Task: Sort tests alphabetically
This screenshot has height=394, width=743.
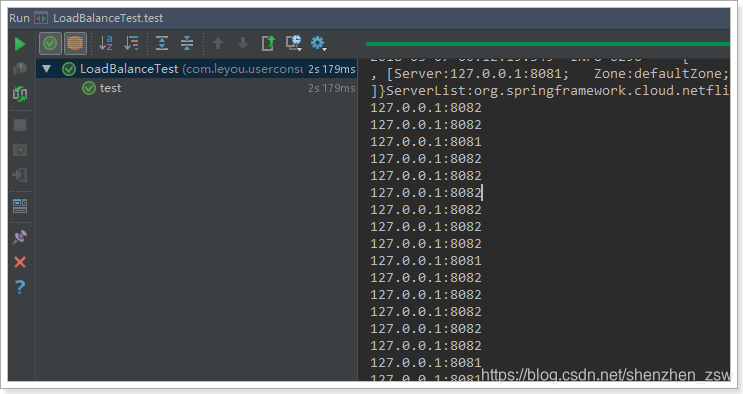Action: pos(106,43)
